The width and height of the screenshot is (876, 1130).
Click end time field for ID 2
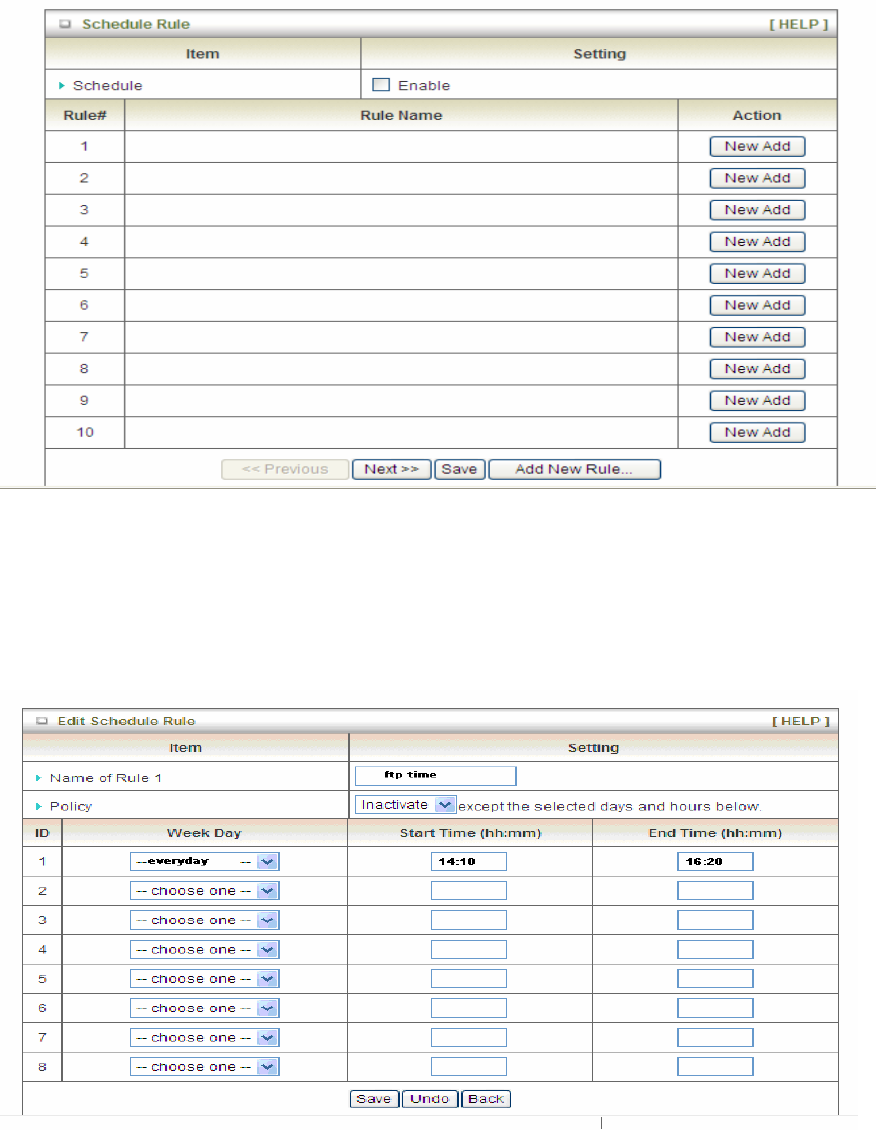point(715,891)
